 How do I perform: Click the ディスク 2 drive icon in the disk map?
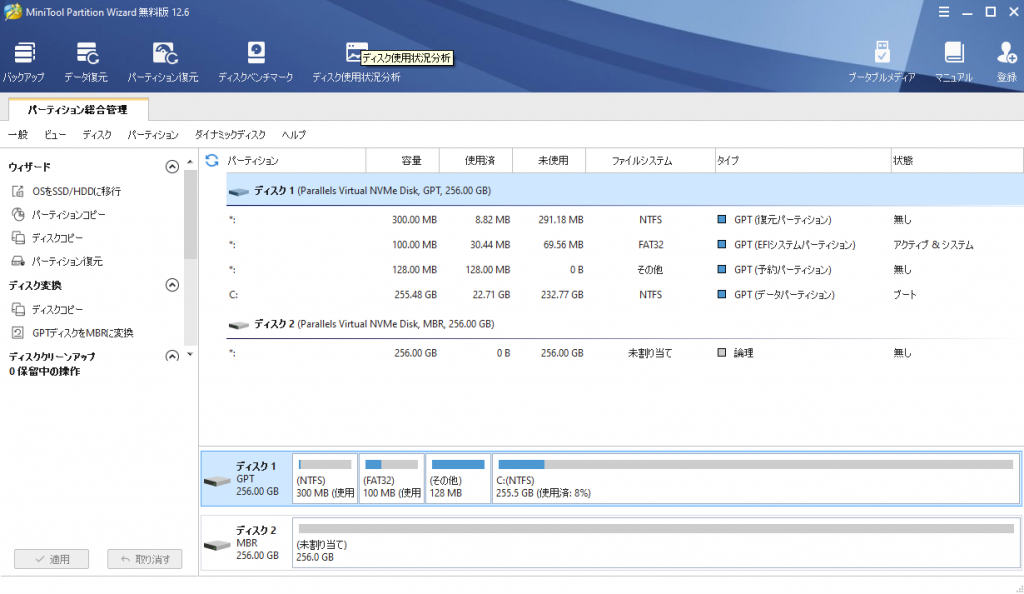pyautogui.click(x=217, y=545)
